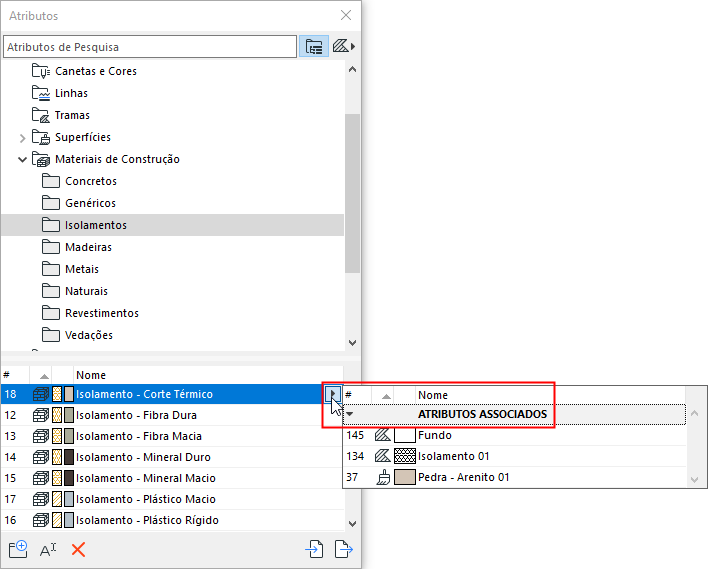The image size is (708, 569).
Task: Click building material icon of Mineral Duro
Action: tap(41, 457)
